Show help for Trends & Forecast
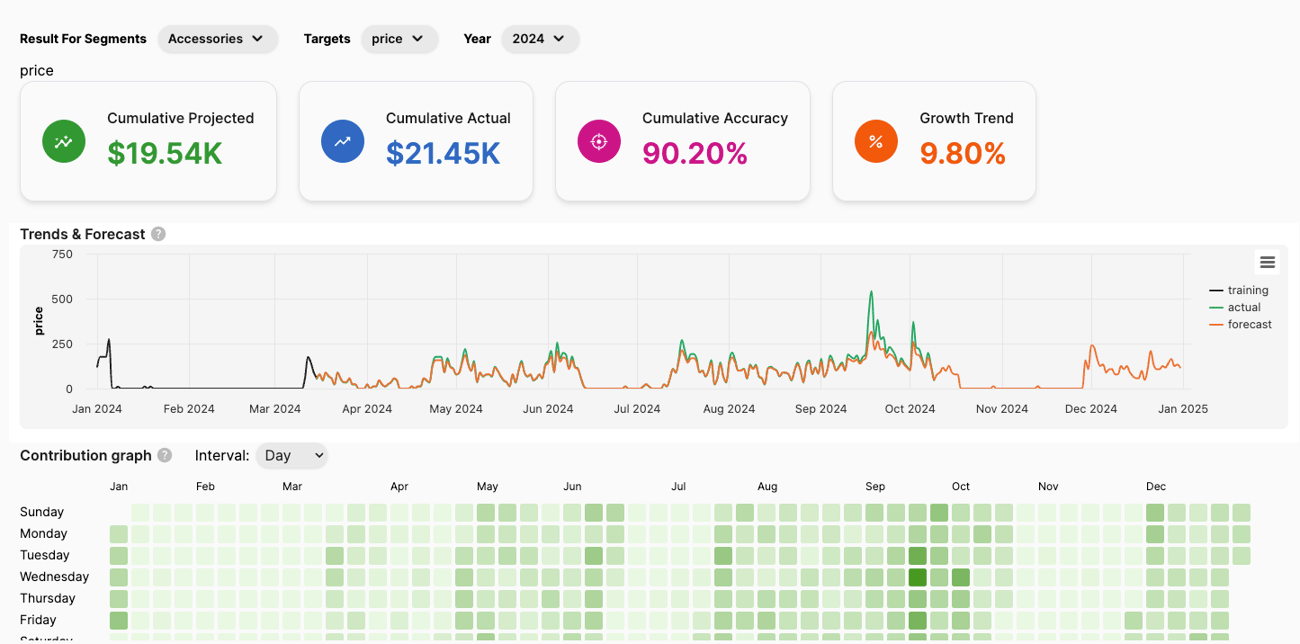This screenshot has height=644, width=1300. [158, 234]
